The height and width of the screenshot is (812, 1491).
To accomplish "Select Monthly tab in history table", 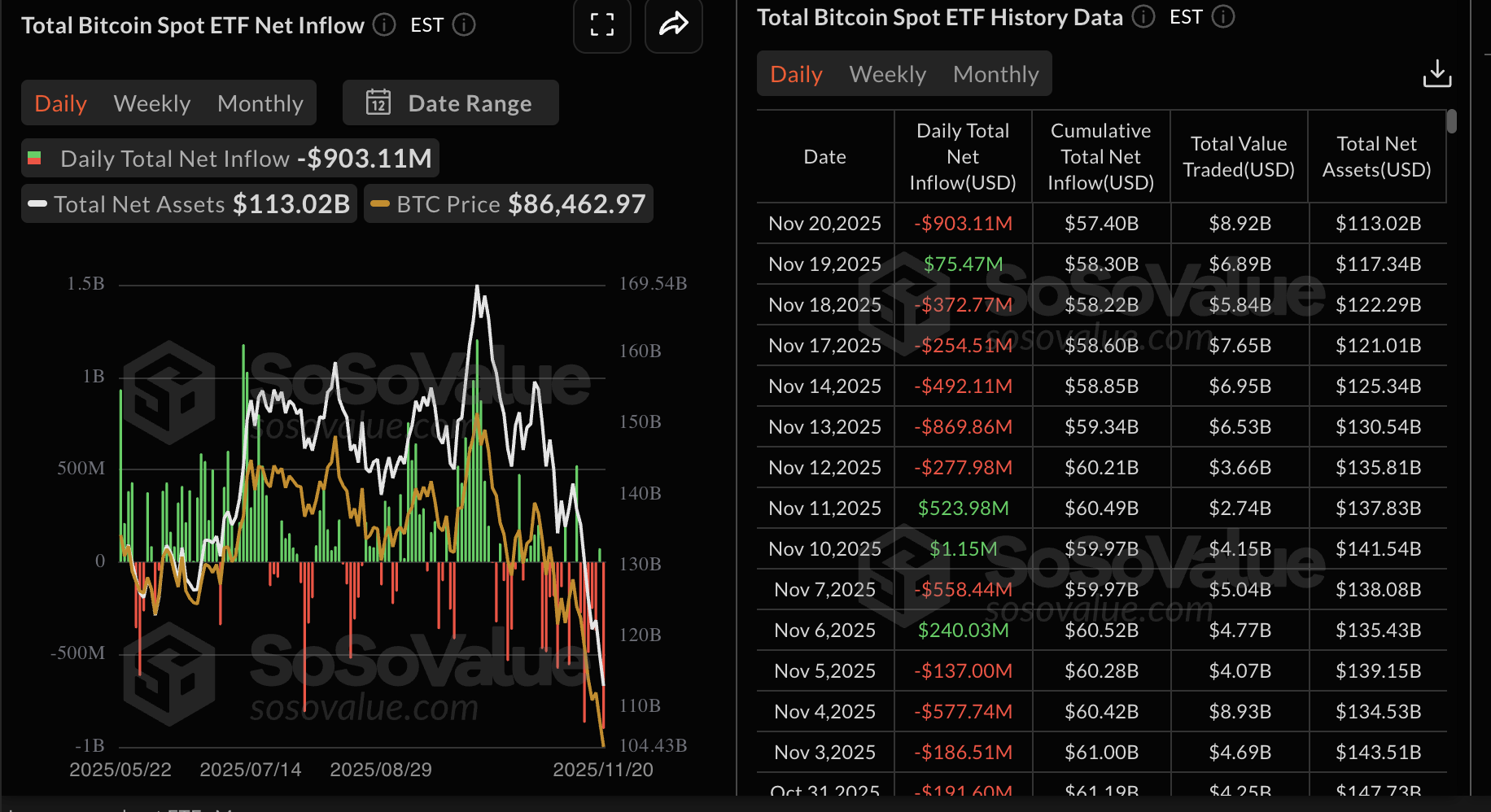I will pyautogui.click(x=995, y=73).
